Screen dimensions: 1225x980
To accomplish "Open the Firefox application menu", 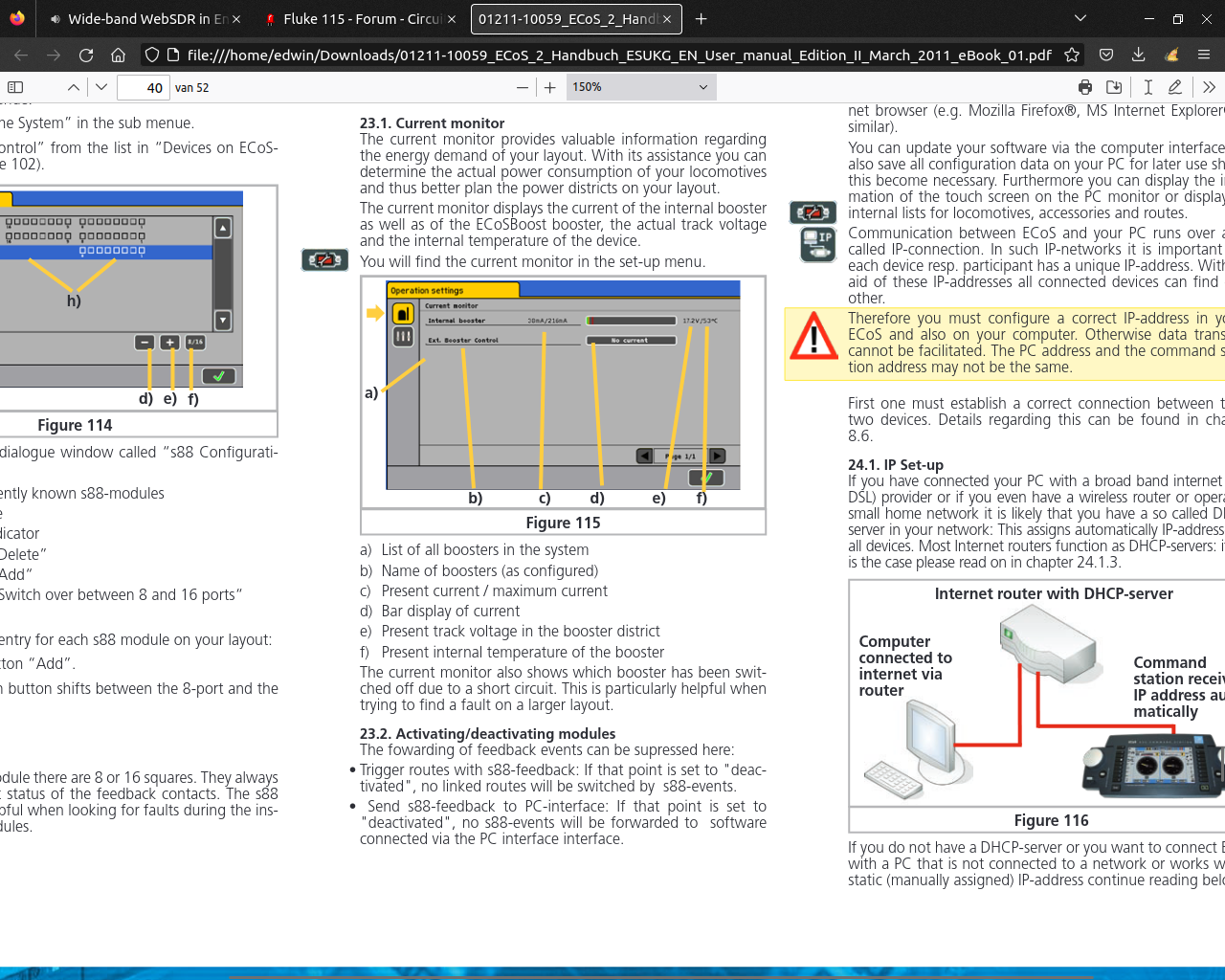I will [1204, 55].
